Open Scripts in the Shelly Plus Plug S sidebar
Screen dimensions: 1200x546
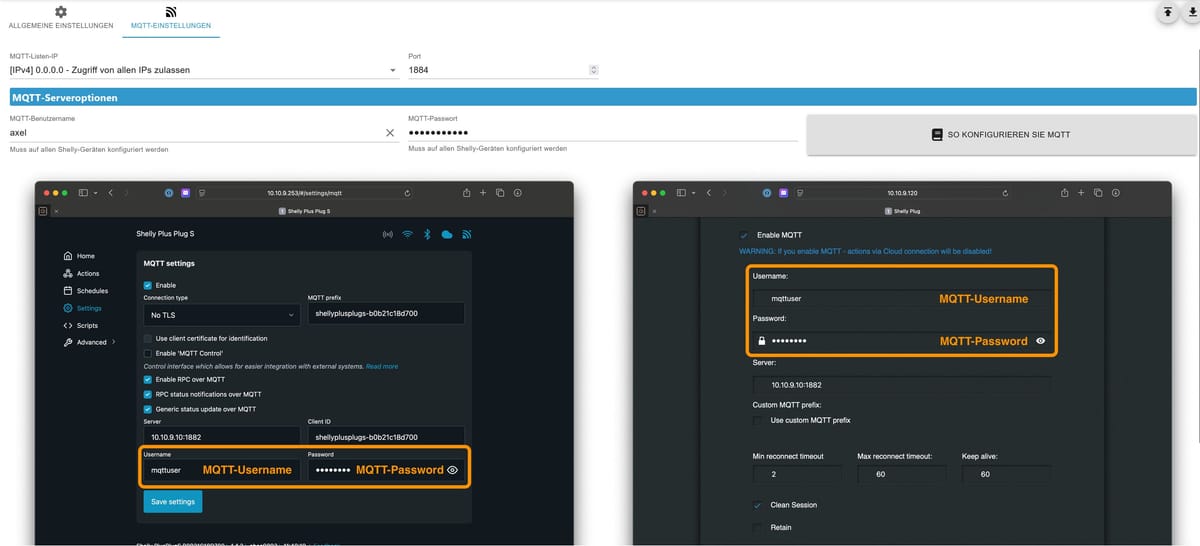click(x=80, y=325)
